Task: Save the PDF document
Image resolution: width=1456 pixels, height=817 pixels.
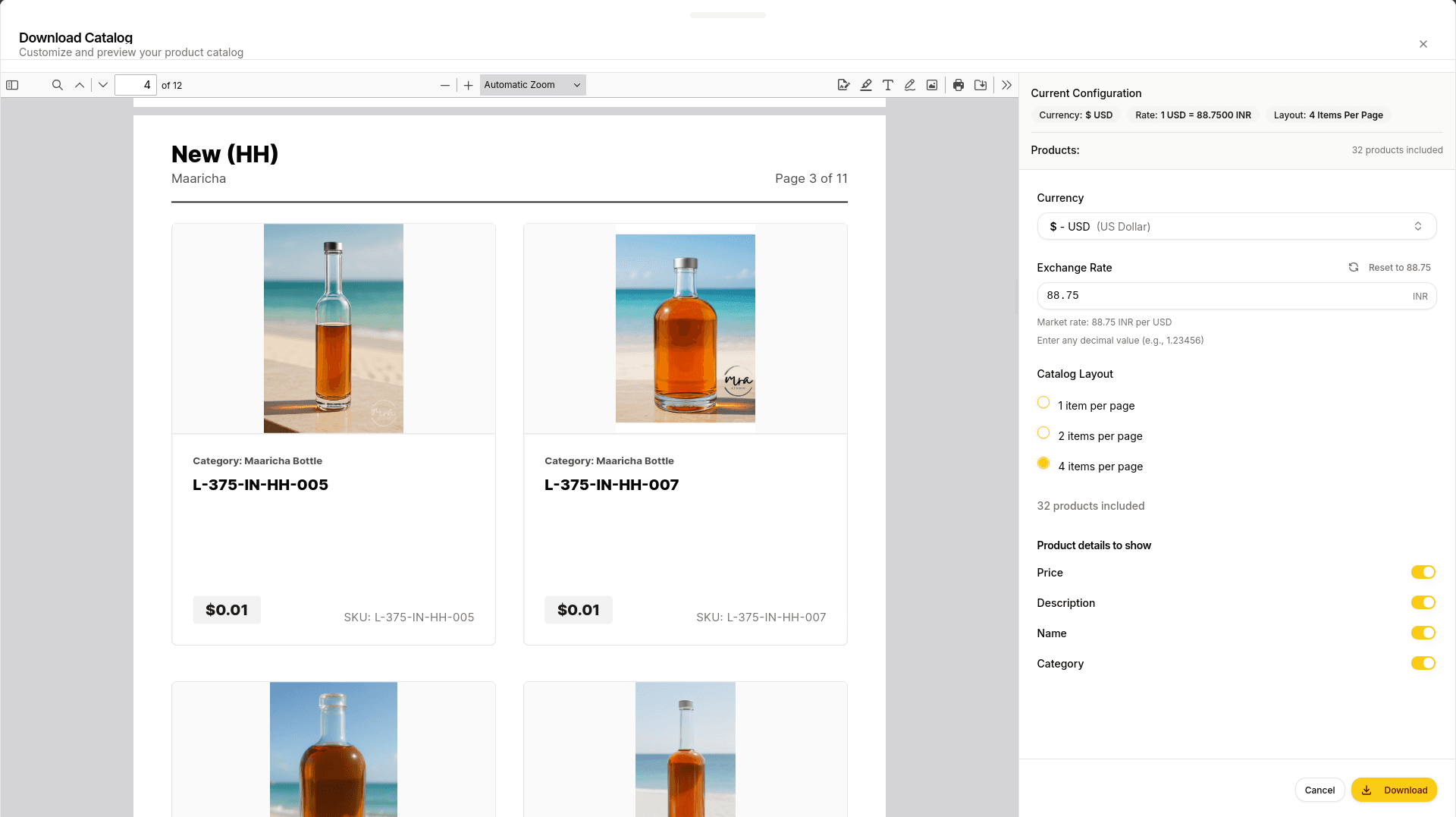Action: coord(981,85)
